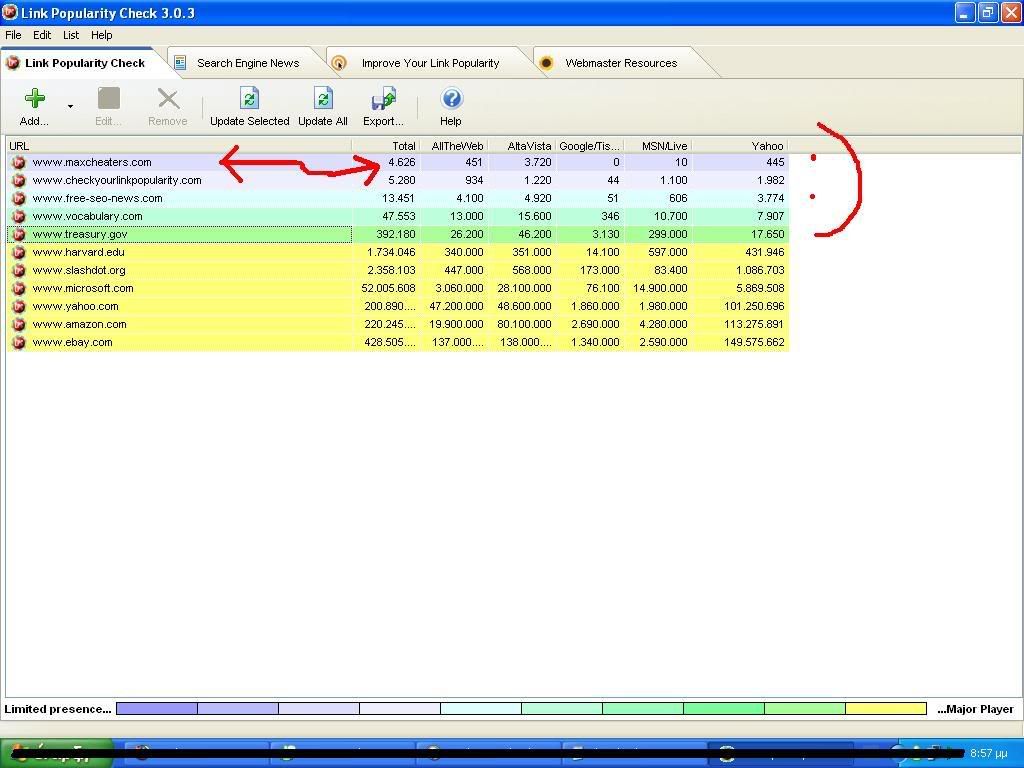Click the icon beside www.harvard.edu
This screenshot has height=768, width=1024.
coord(18,252)
